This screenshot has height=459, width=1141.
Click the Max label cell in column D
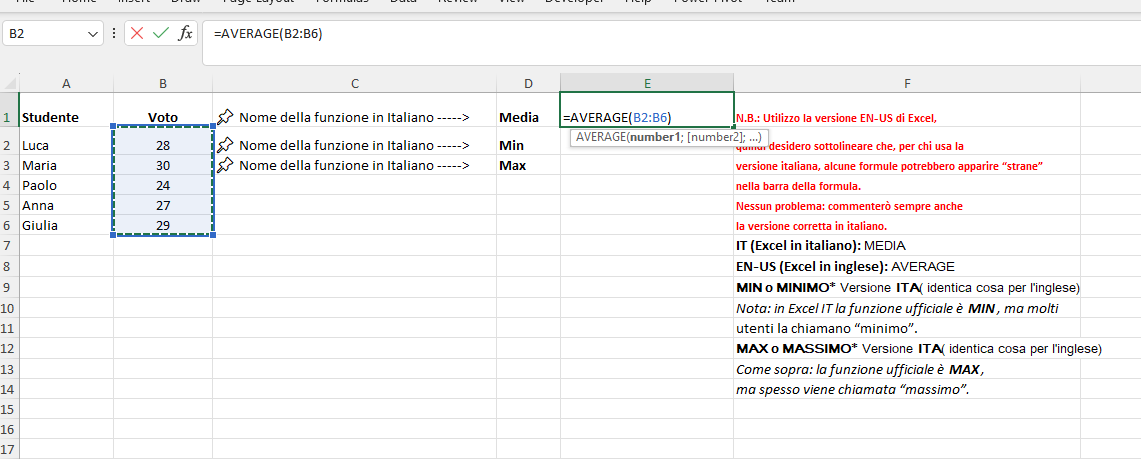coord(528,165)
